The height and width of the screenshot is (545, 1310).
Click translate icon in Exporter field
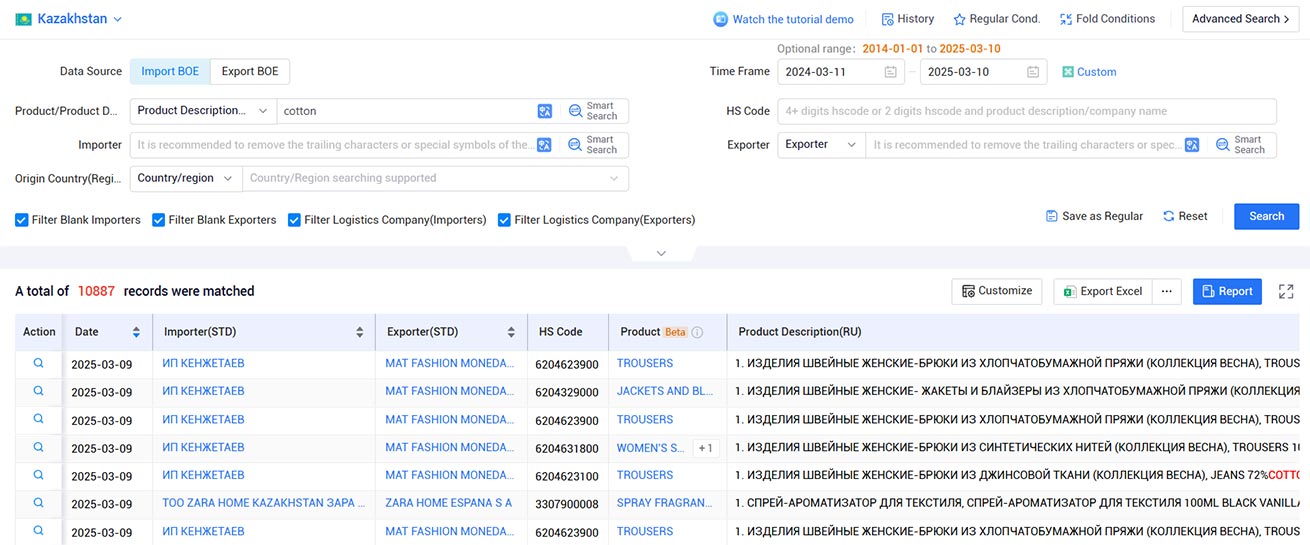pyautogui.click(x=1192, y=145)
